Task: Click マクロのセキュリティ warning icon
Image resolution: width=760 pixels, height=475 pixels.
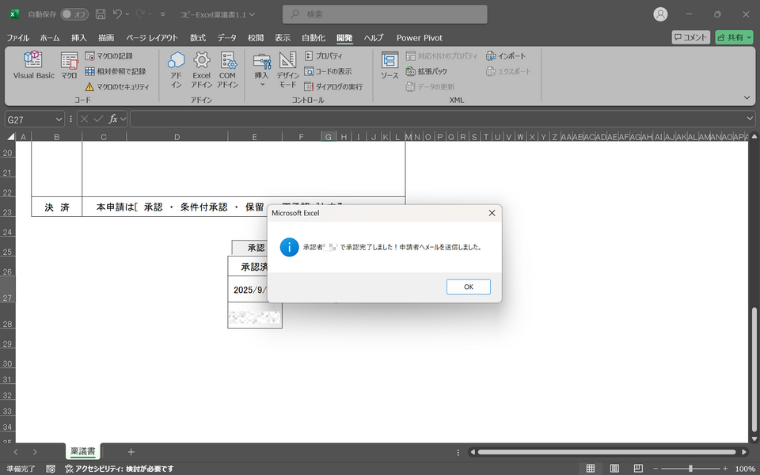Action: tap(90, 87)
